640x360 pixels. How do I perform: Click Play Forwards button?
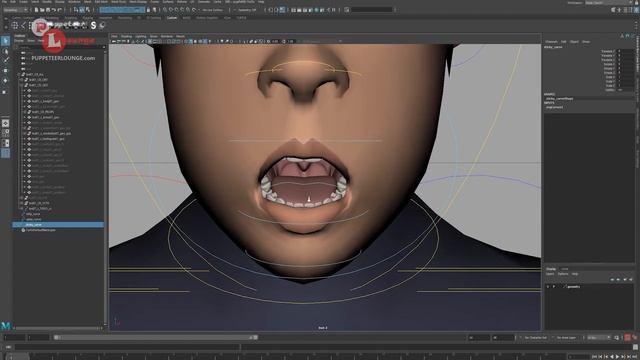(x=617, y=357)
